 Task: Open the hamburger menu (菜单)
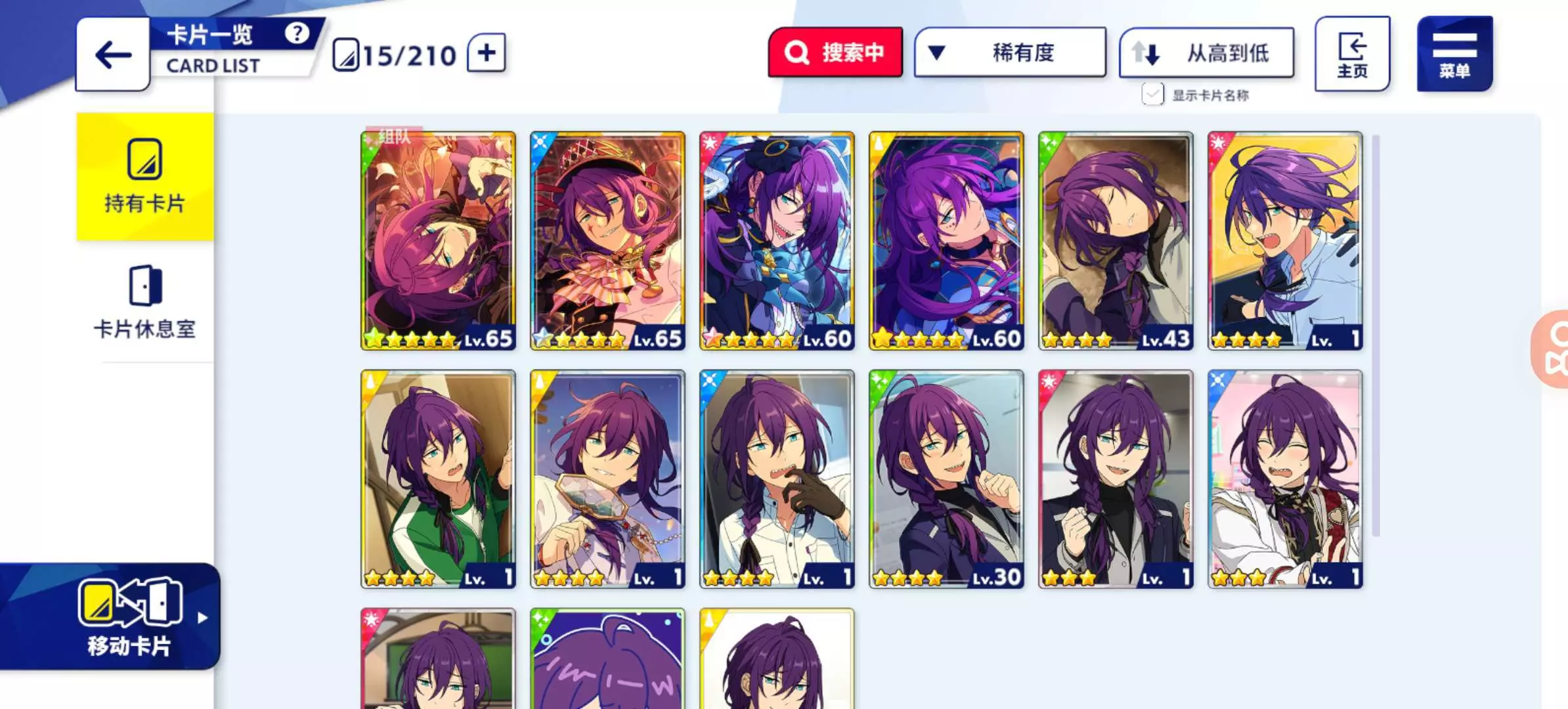[1454, 54]
